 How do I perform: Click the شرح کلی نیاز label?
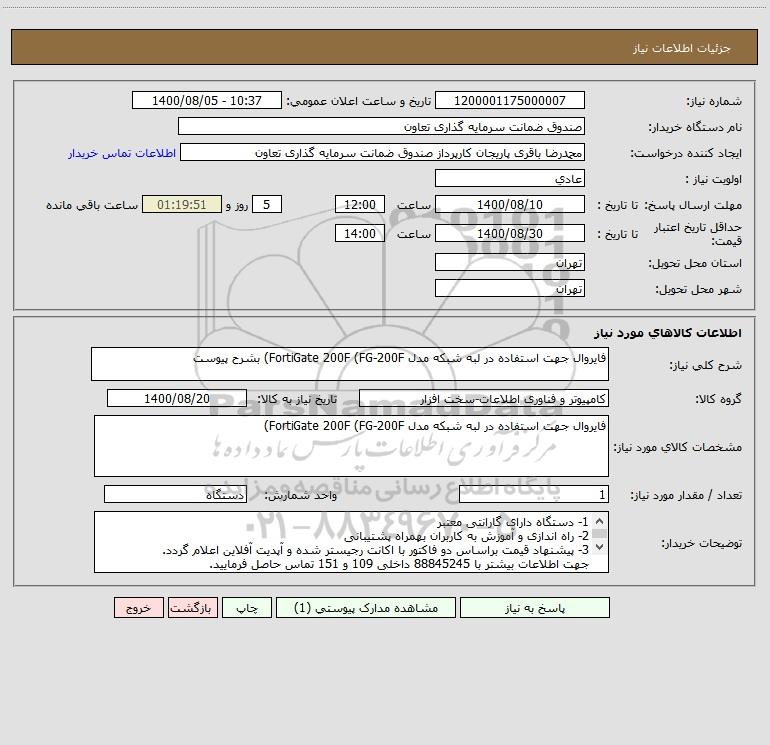706,365
